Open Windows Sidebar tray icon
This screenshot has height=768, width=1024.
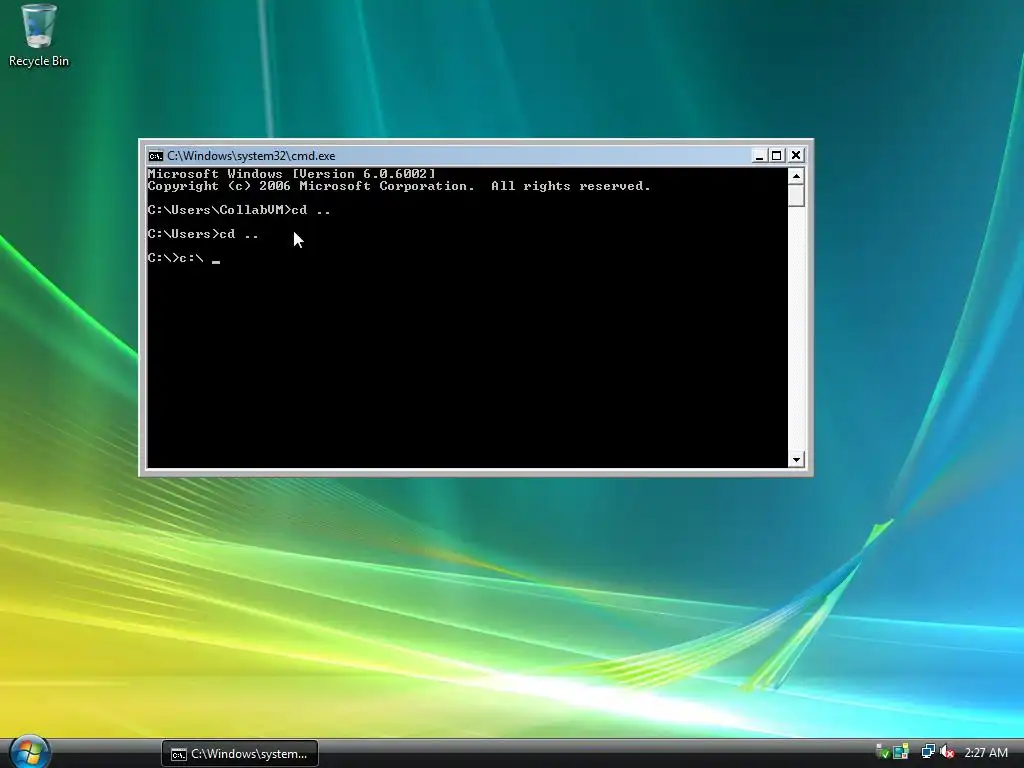click(901, 752)
